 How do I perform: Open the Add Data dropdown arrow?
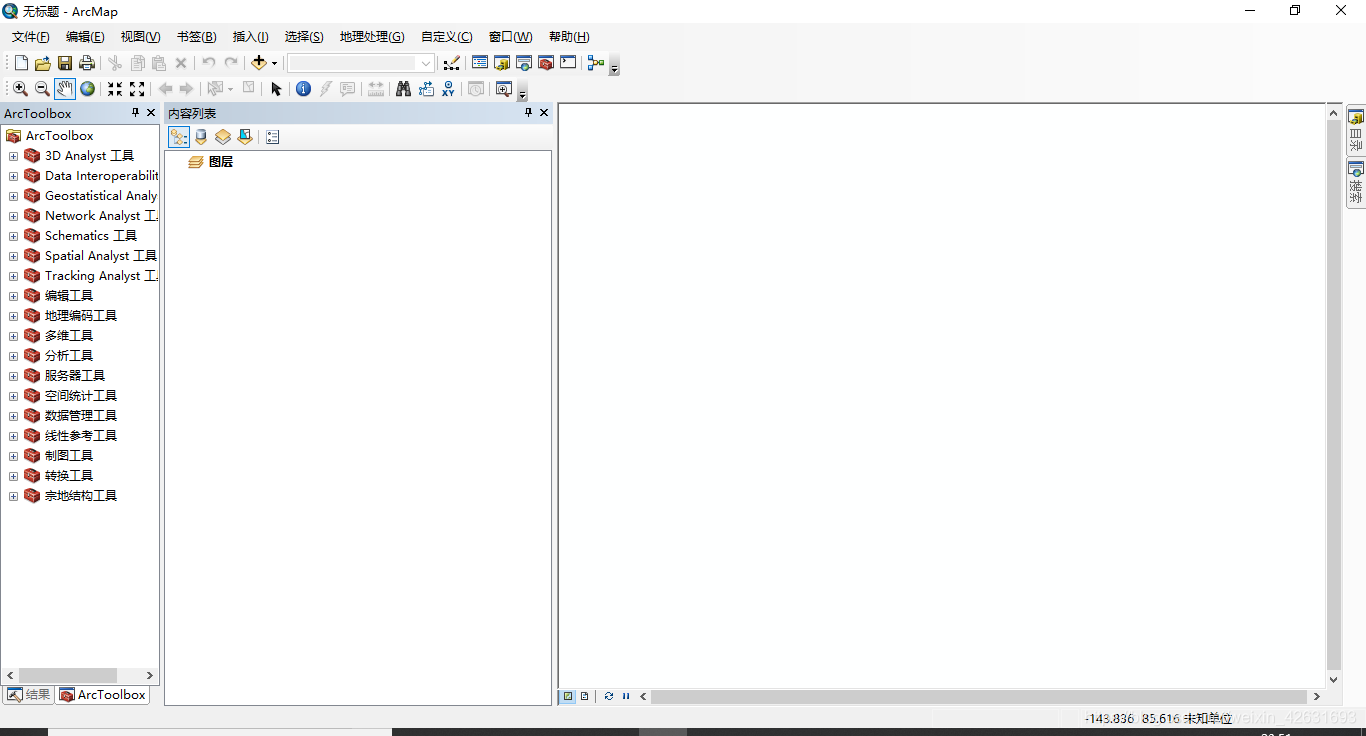click(x=274, y=63)
